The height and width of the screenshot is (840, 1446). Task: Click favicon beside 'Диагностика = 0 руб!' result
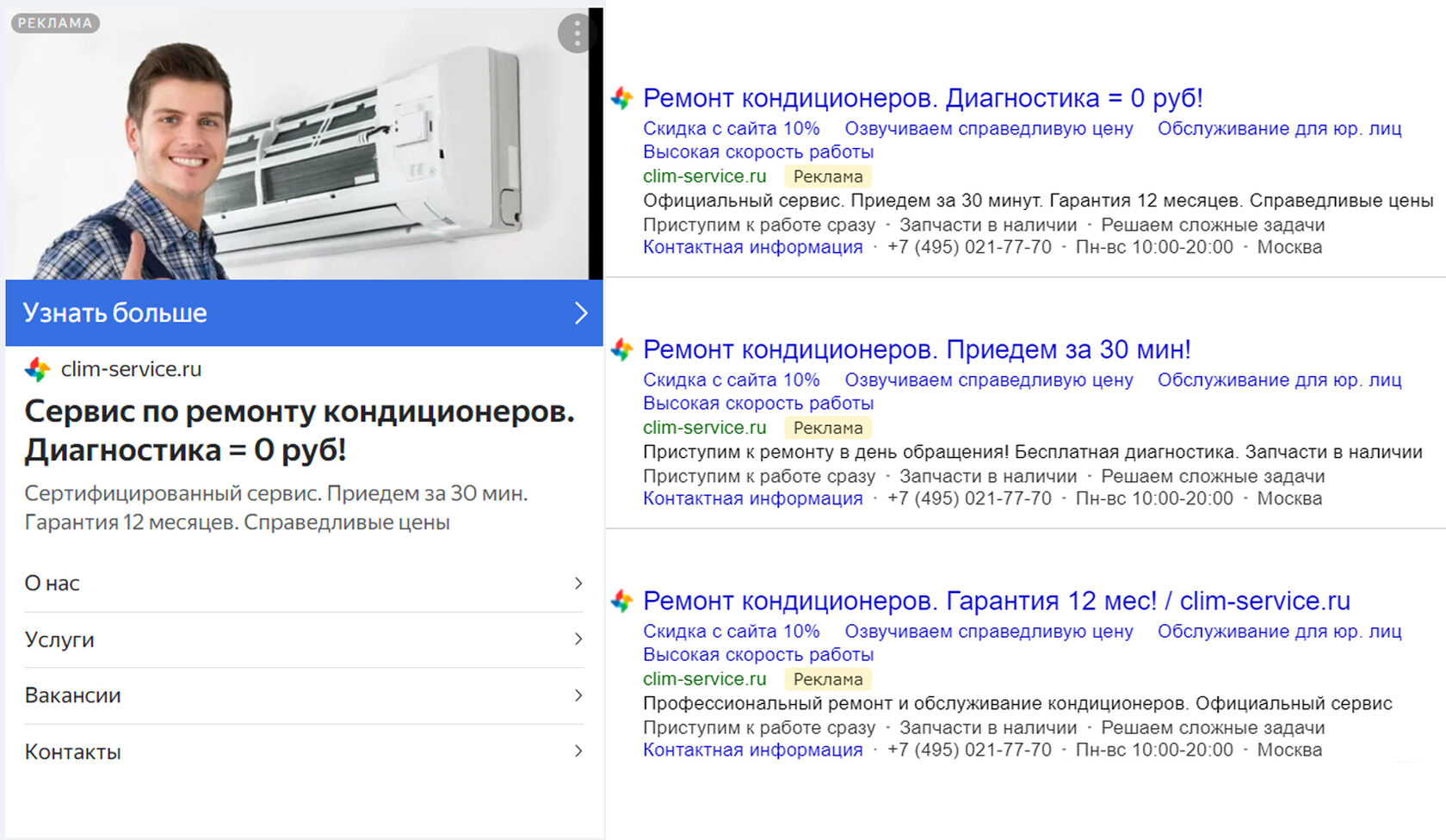pyautogui.click(x=621, y=98)
